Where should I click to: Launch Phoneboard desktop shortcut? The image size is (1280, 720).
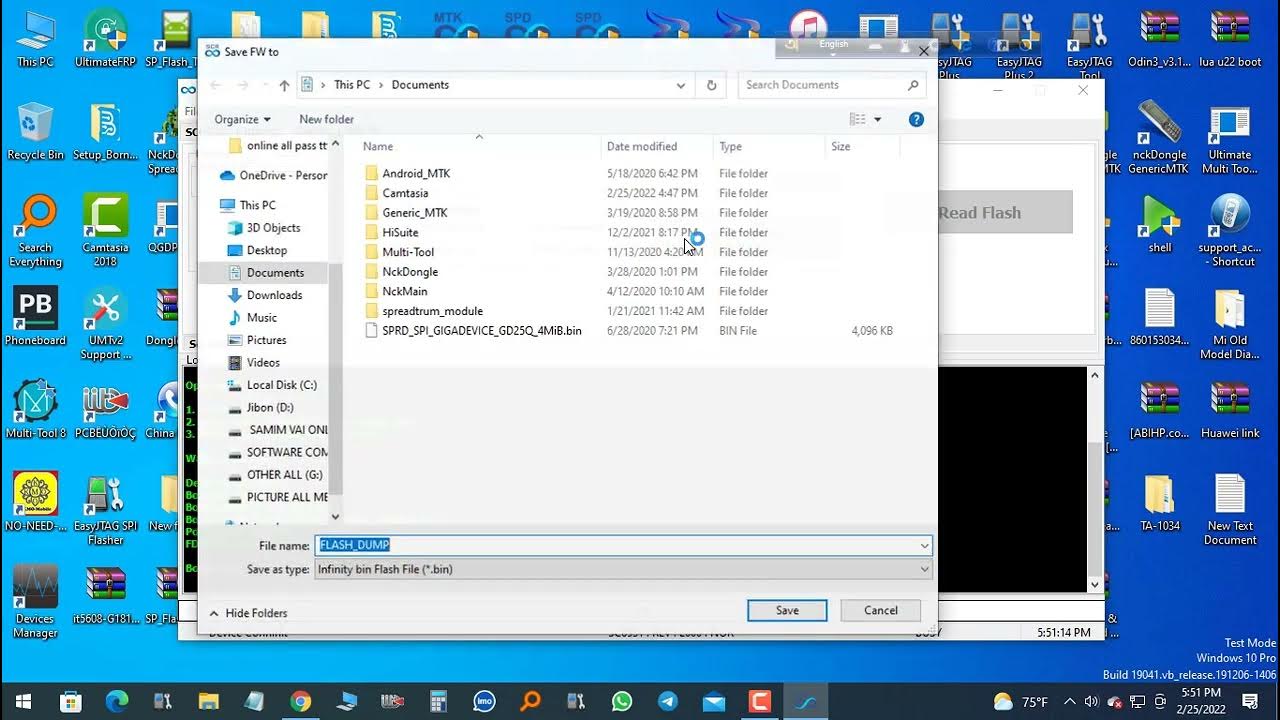pyautogui.click(x=35, y=316)
